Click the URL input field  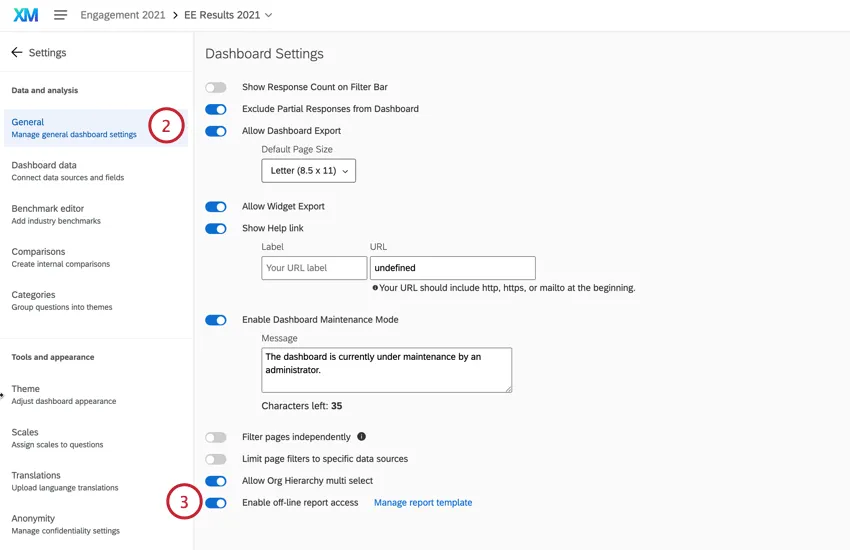[452, 268]
